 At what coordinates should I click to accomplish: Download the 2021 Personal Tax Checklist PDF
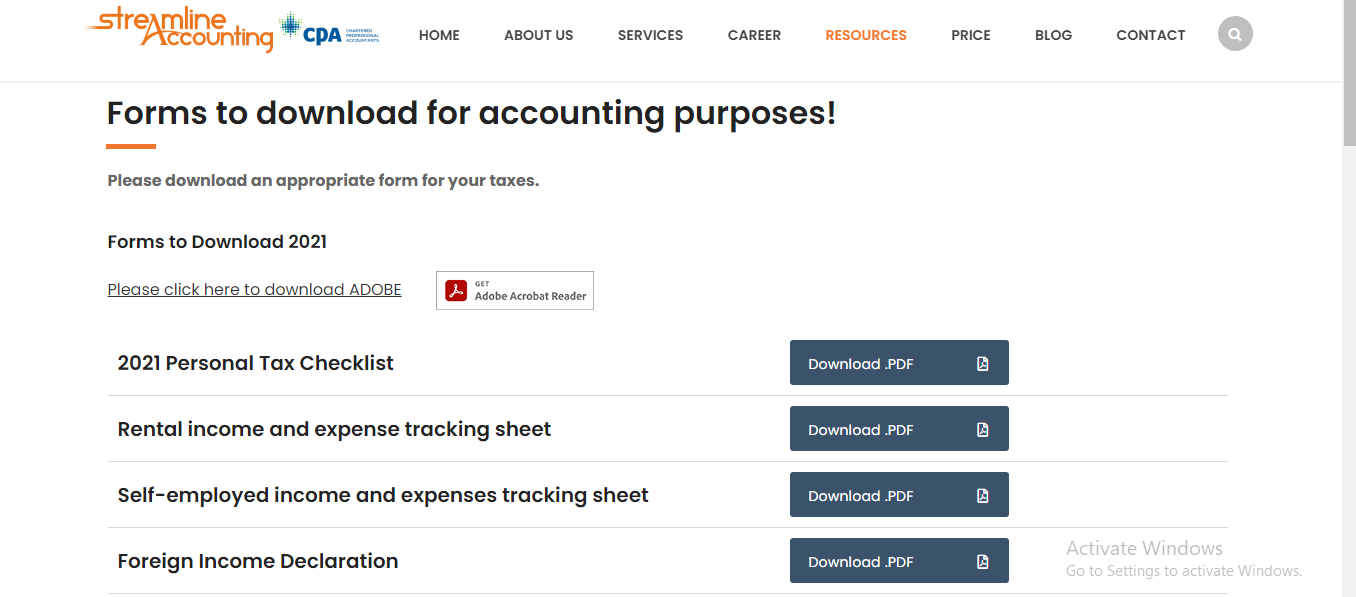860,364
